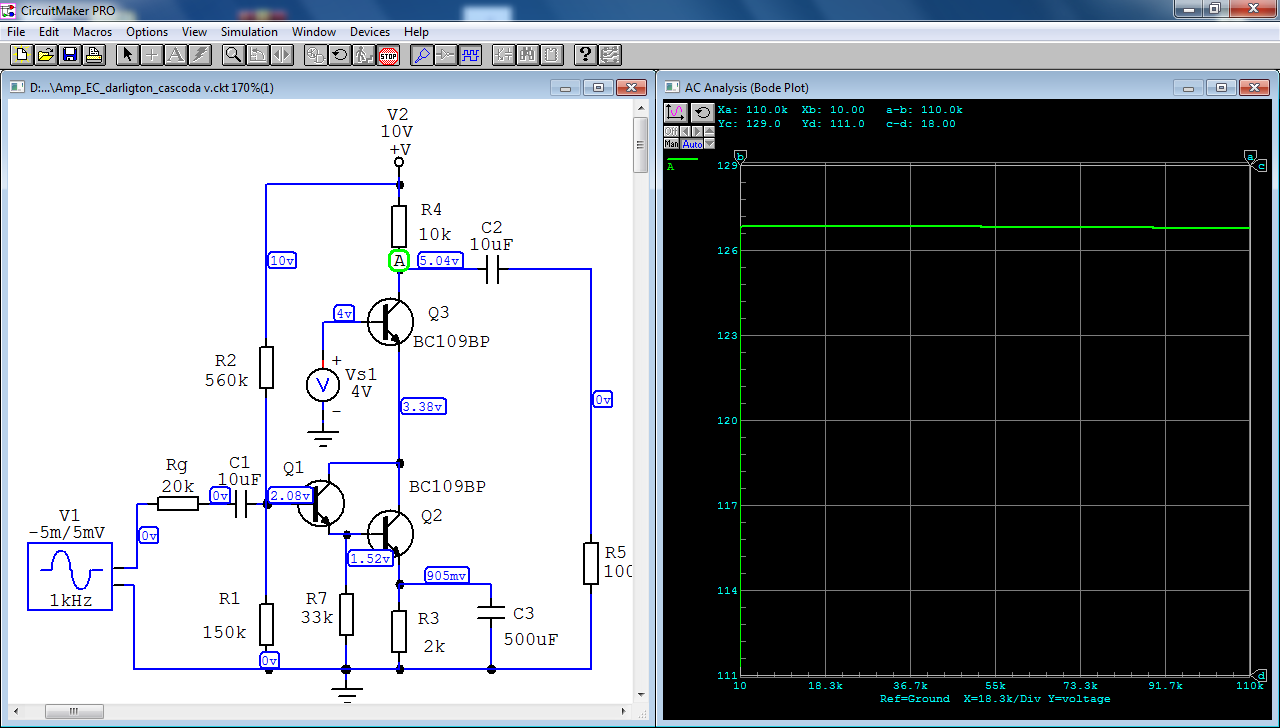This screenshot has height=728, width=1280.
Task: Select the Text tool
Action: click(x=175, y=55)
